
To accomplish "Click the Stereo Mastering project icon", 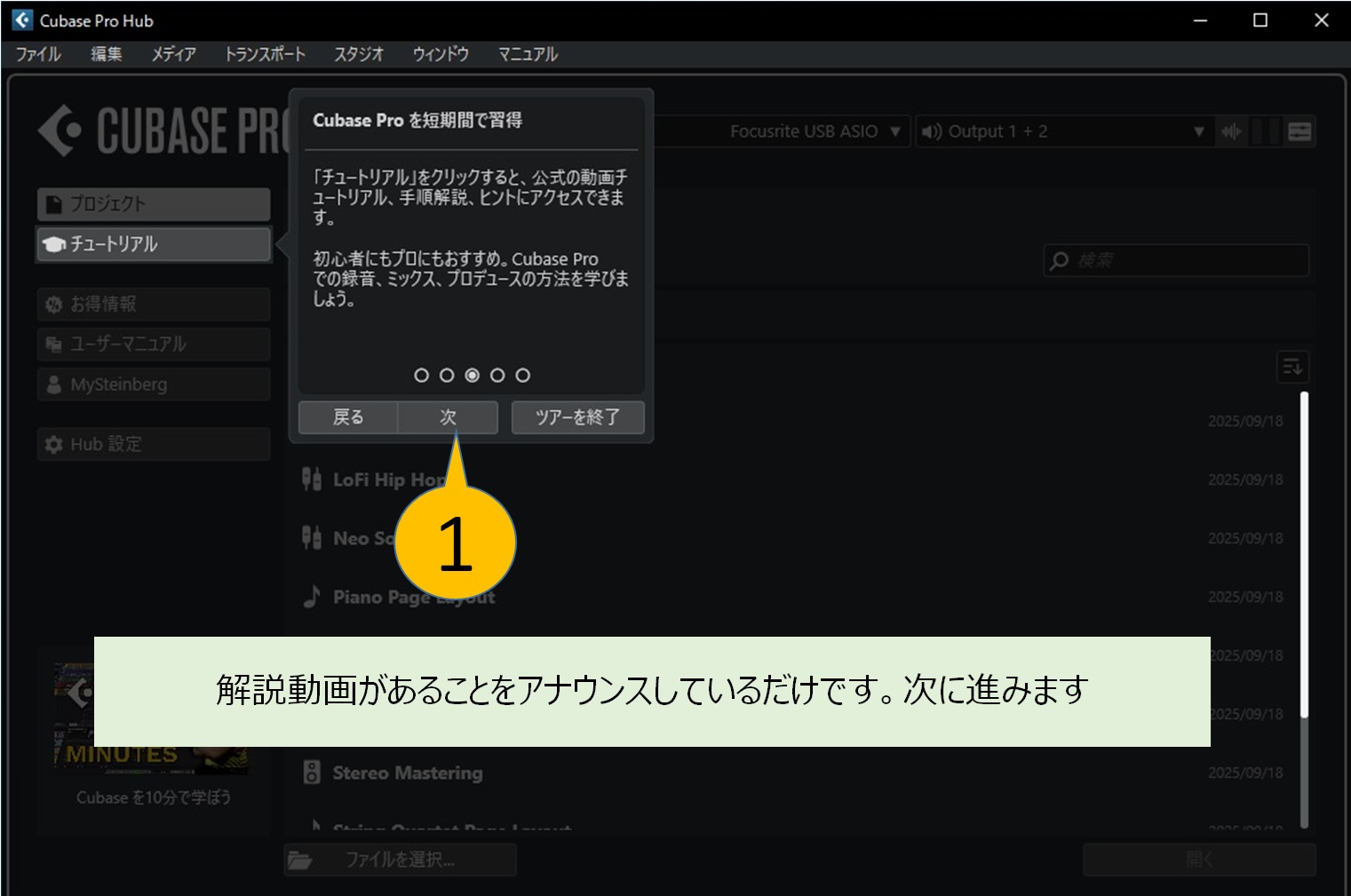I will 313,772.
